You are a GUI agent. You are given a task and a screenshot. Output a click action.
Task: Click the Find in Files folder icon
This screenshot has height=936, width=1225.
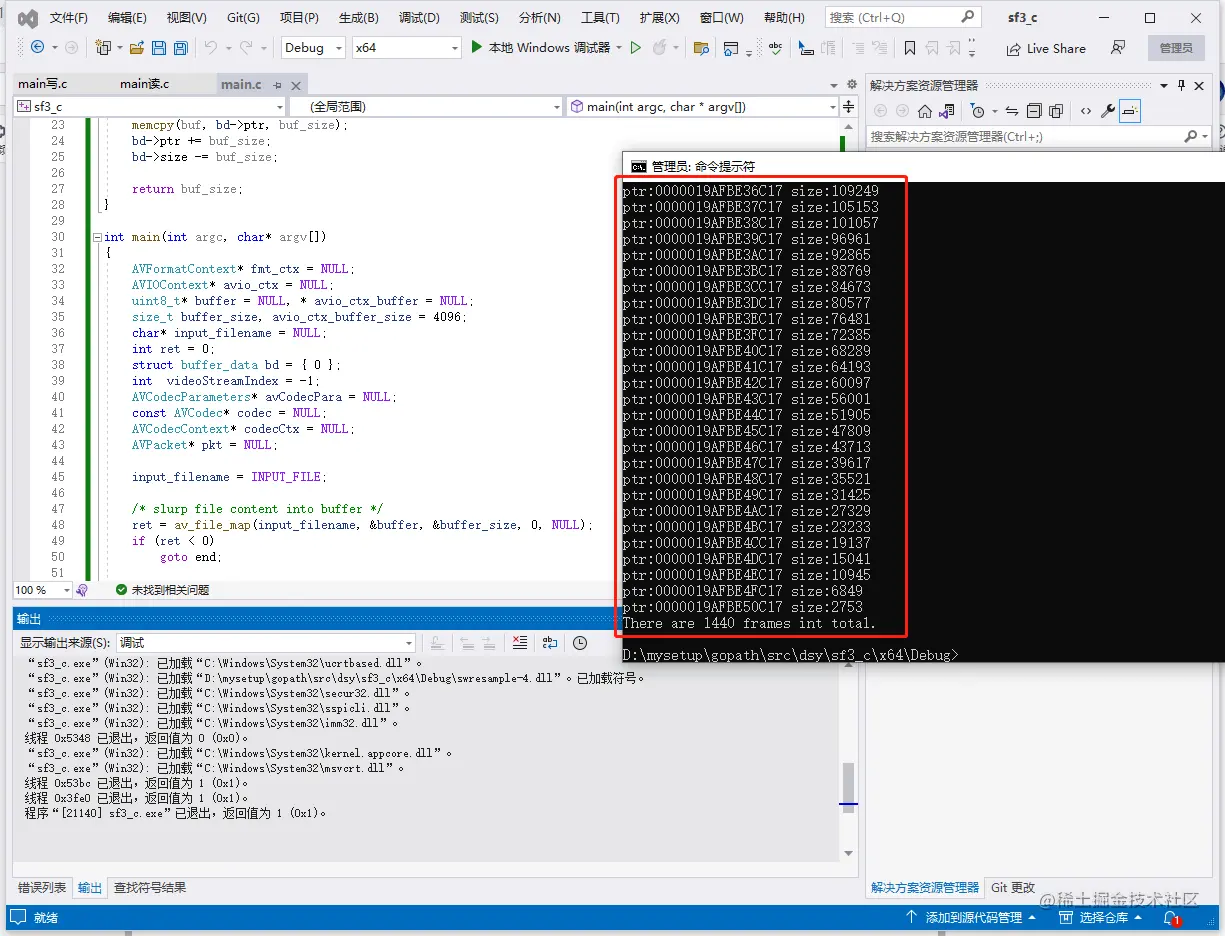pos(701,47)
